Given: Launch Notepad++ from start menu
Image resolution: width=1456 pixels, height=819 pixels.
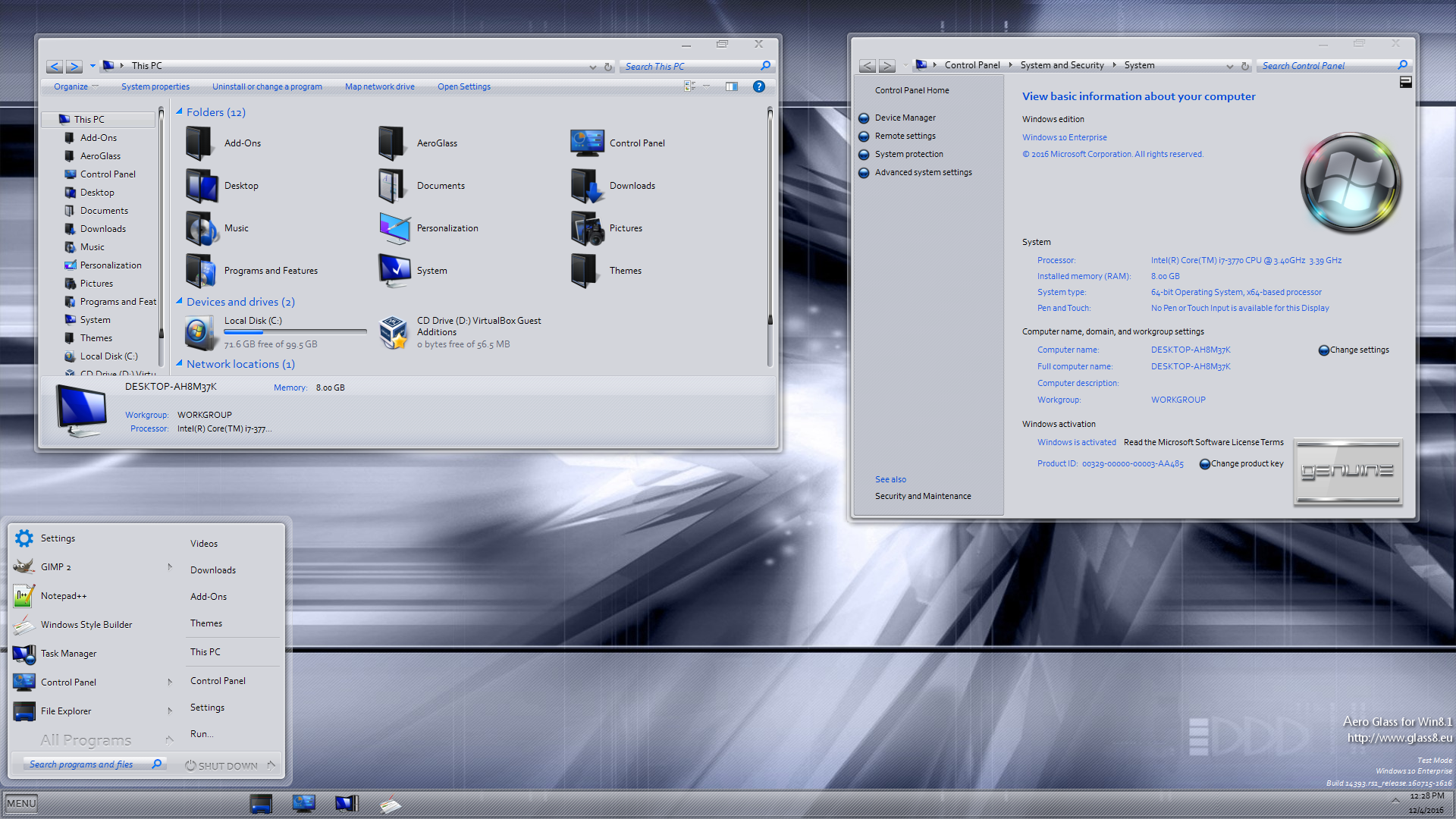Looking at the screenshot, I should tap(64, 596).
